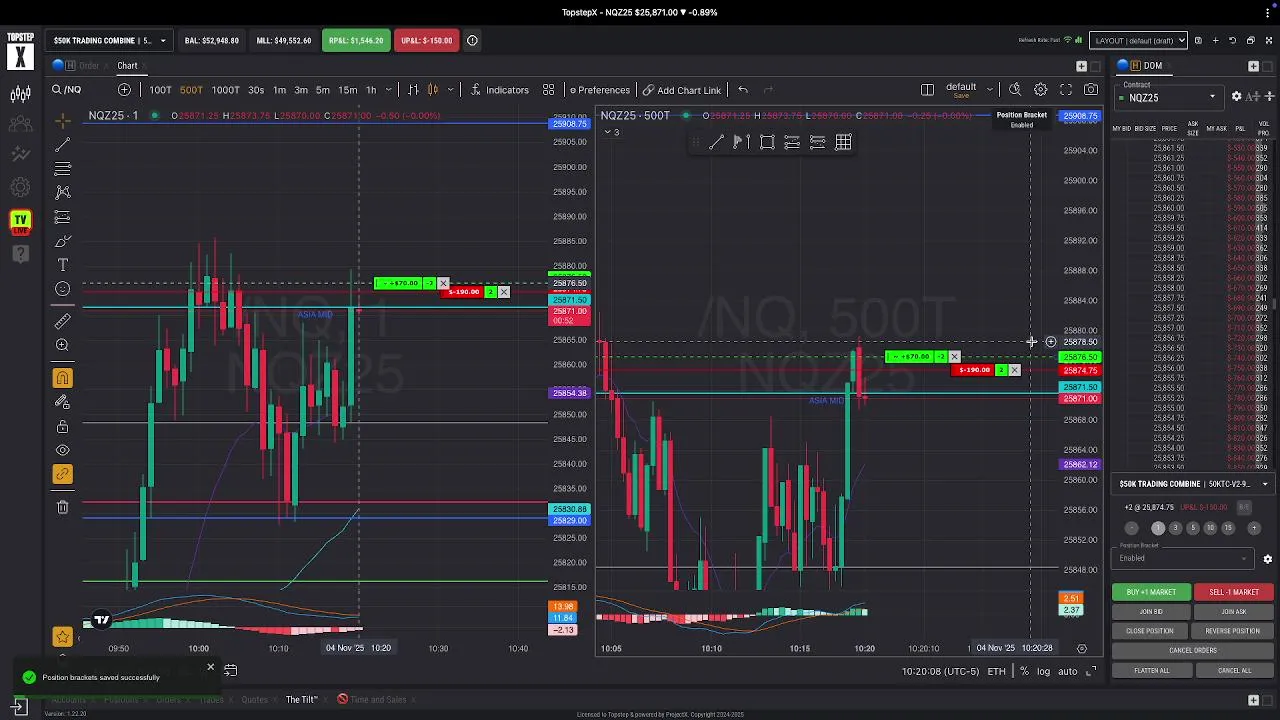
Task: Select the zoom in tool
Action: click(62, 345)
